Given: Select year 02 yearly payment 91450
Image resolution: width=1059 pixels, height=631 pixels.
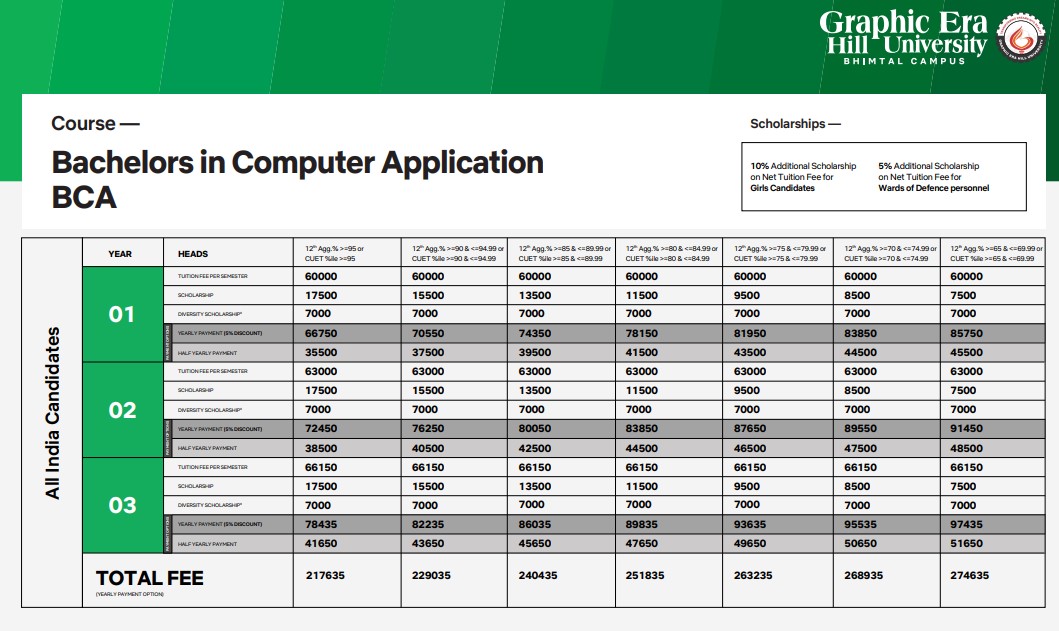Looking at the screenshot, I should coord(966,428).
